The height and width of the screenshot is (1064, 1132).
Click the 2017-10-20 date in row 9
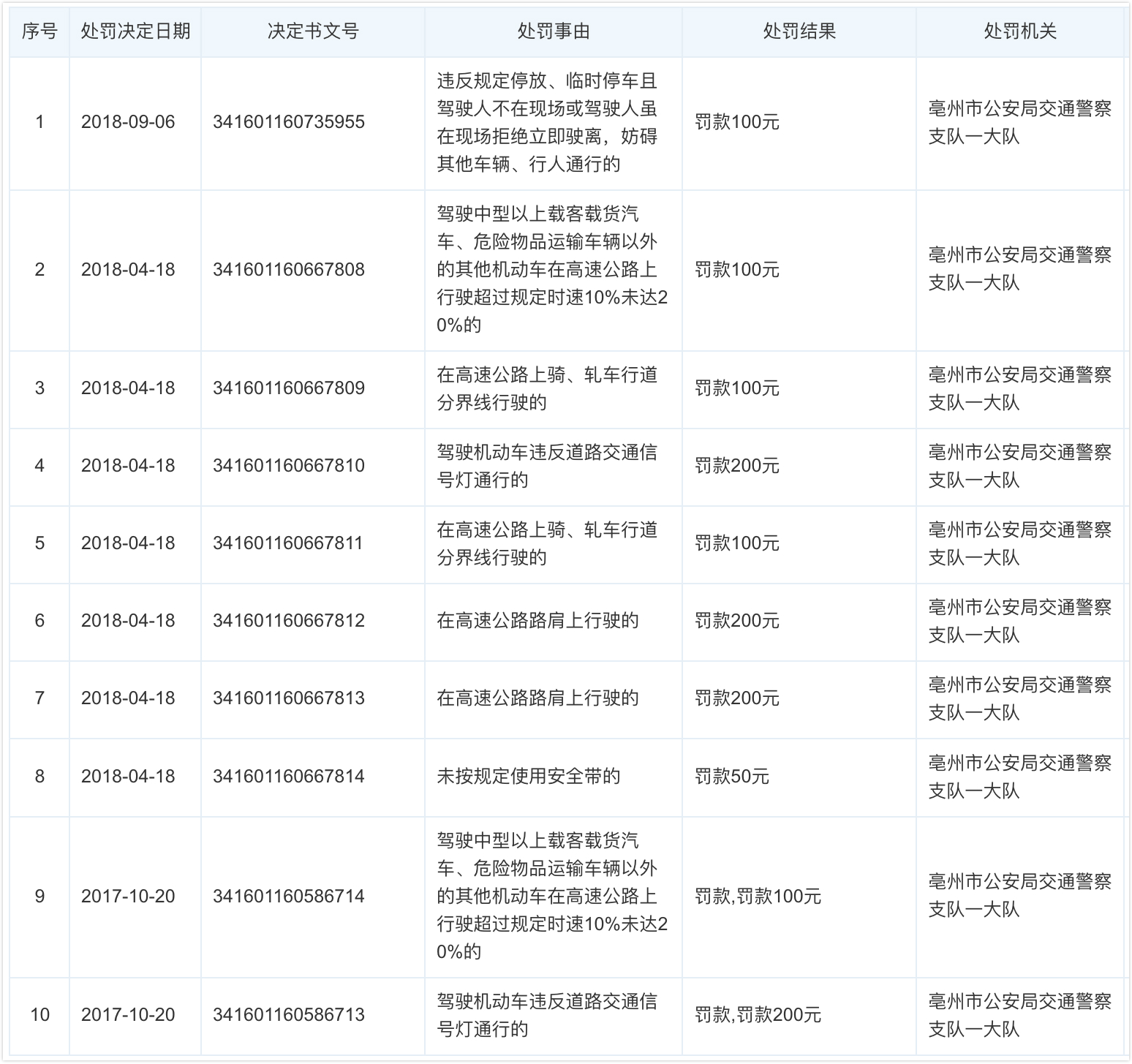click(x=128, y=897)
